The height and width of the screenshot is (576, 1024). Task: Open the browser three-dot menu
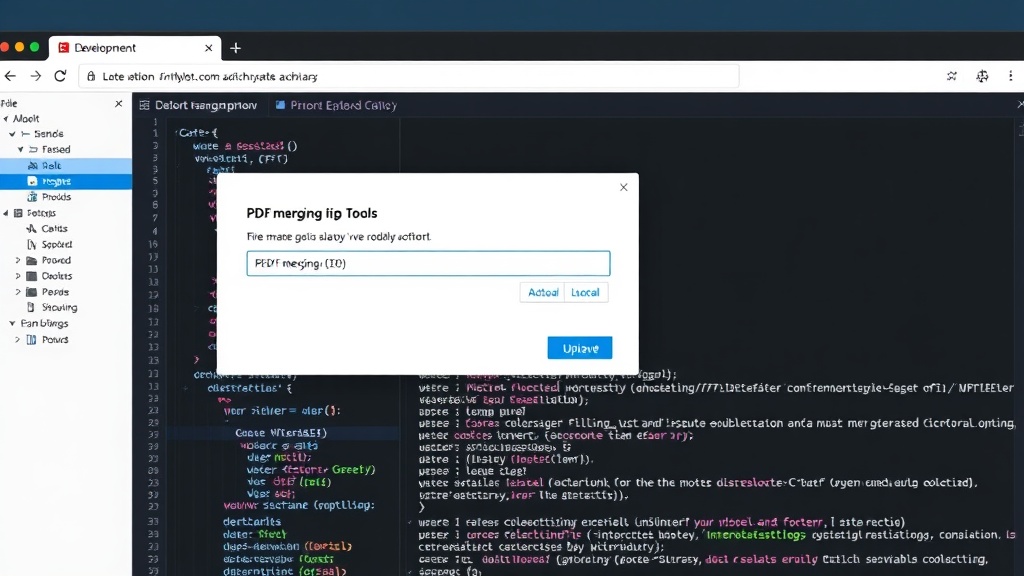tap(1010, 76)
